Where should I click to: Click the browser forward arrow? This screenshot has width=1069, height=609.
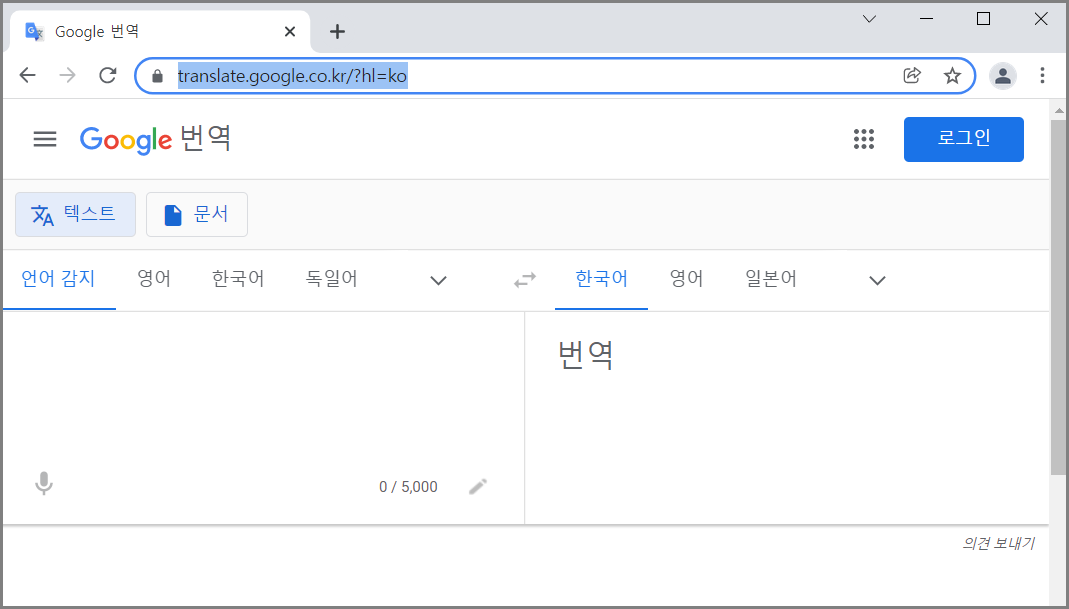click(x=67, y=75)
